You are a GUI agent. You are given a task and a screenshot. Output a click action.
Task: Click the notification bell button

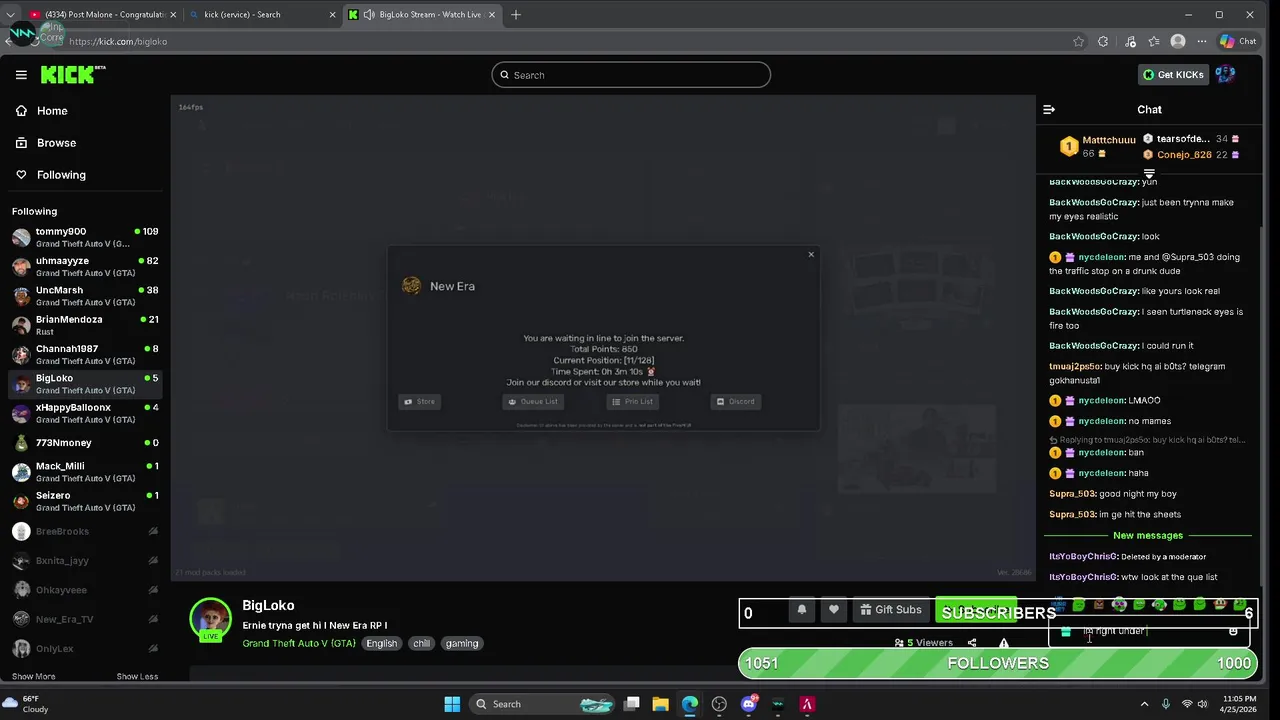[802, 610]
